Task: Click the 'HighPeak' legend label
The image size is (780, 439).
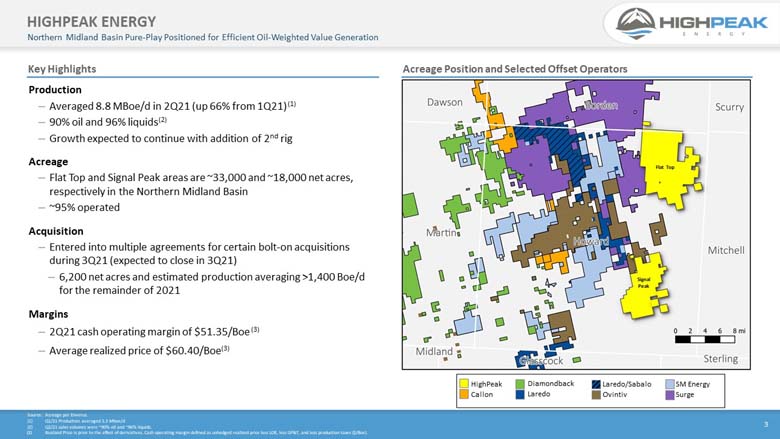Action: pyautogui.click(x=487, y=384)
